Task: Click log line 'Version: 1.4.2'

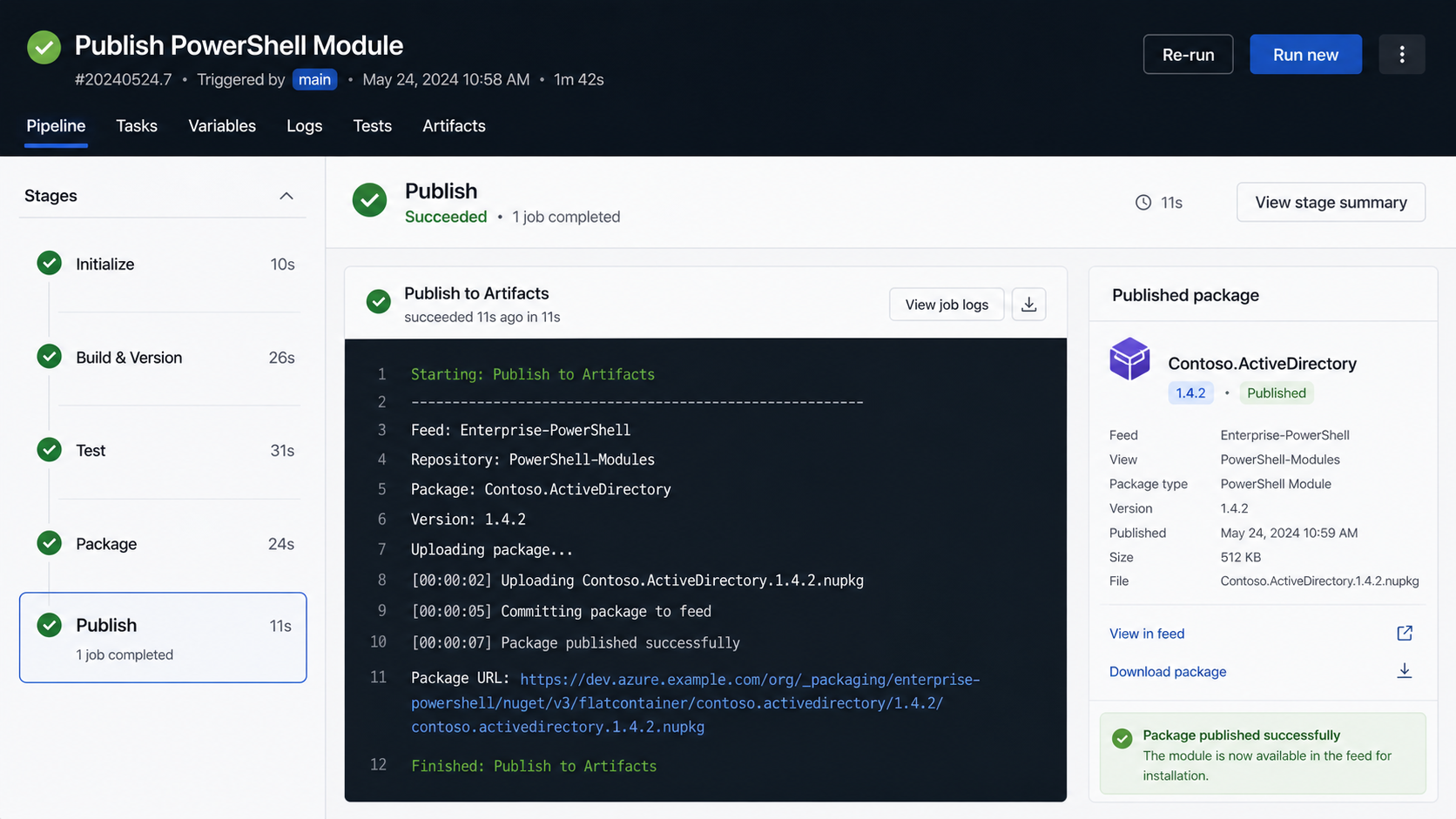Action: (468, 520)
